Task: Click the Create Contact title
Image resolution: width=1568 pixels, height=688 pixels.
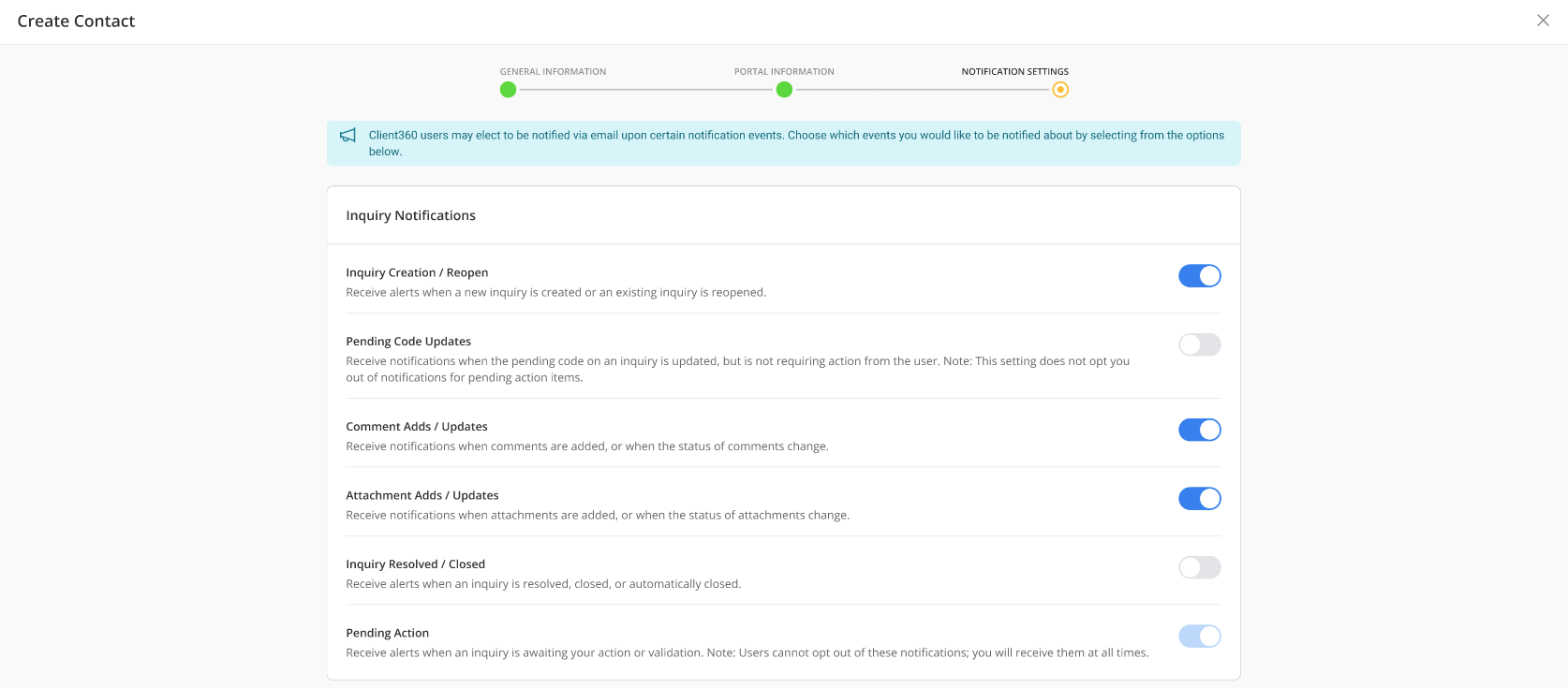Action: [x=76, y=22]
